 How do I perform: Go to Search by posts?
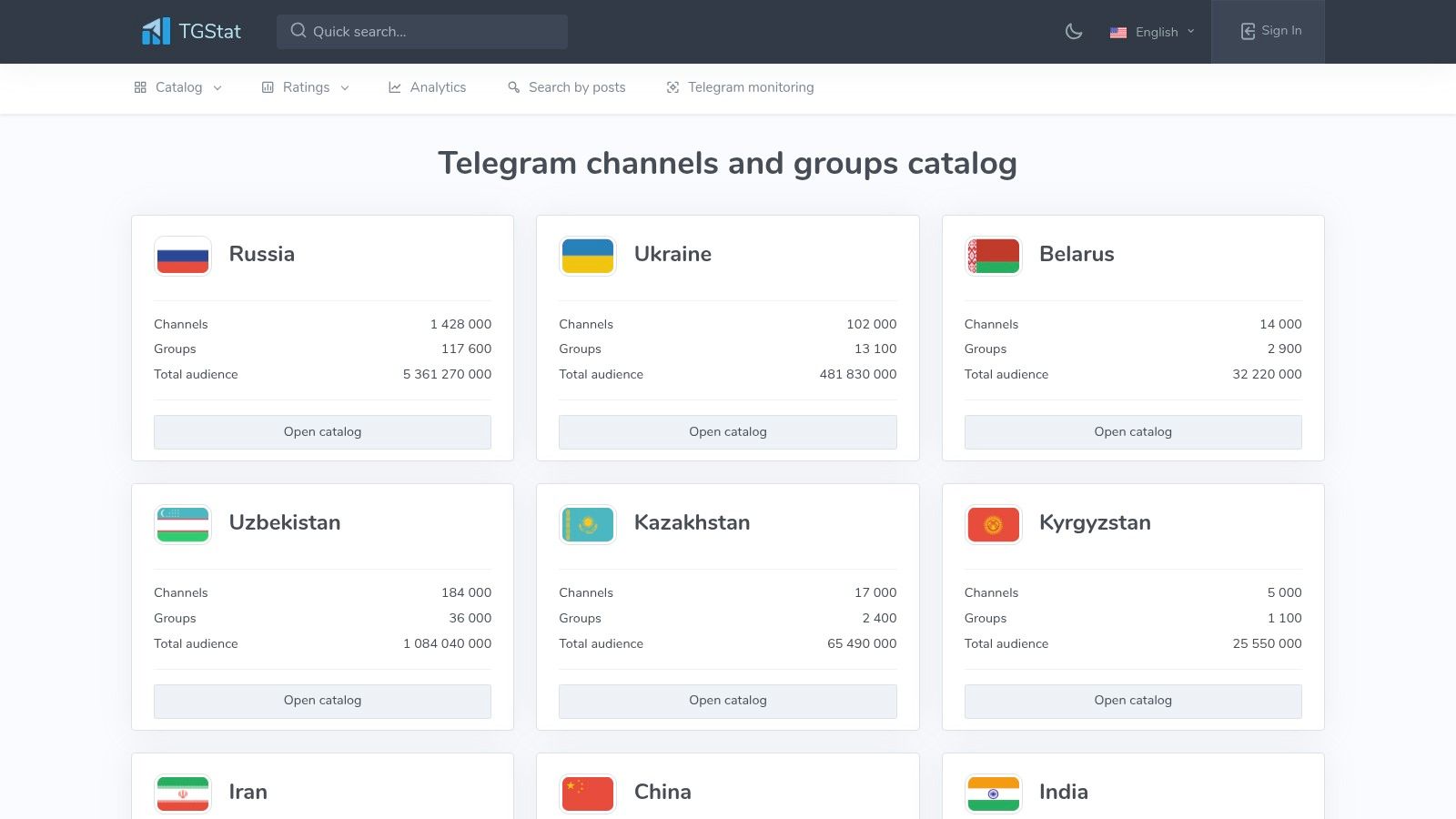point(566,87)
